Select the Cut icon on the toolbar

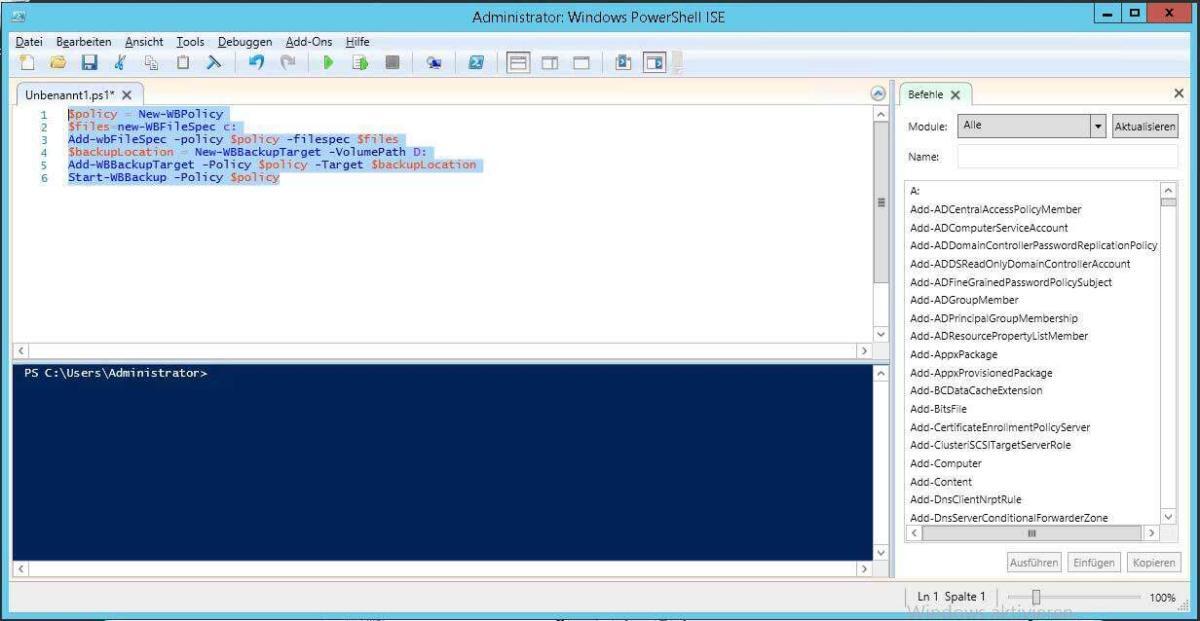[120, 62]
